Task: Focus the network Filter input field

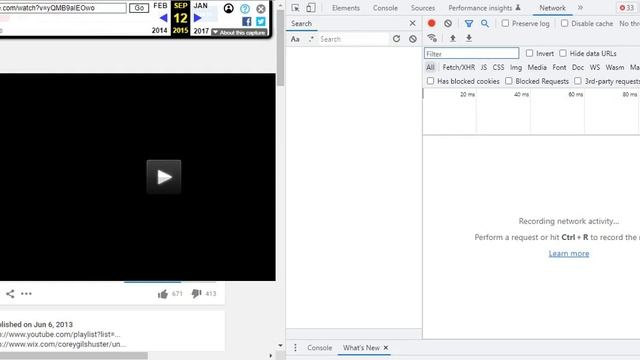Action: pyautogui.click(x=471, y=53)
